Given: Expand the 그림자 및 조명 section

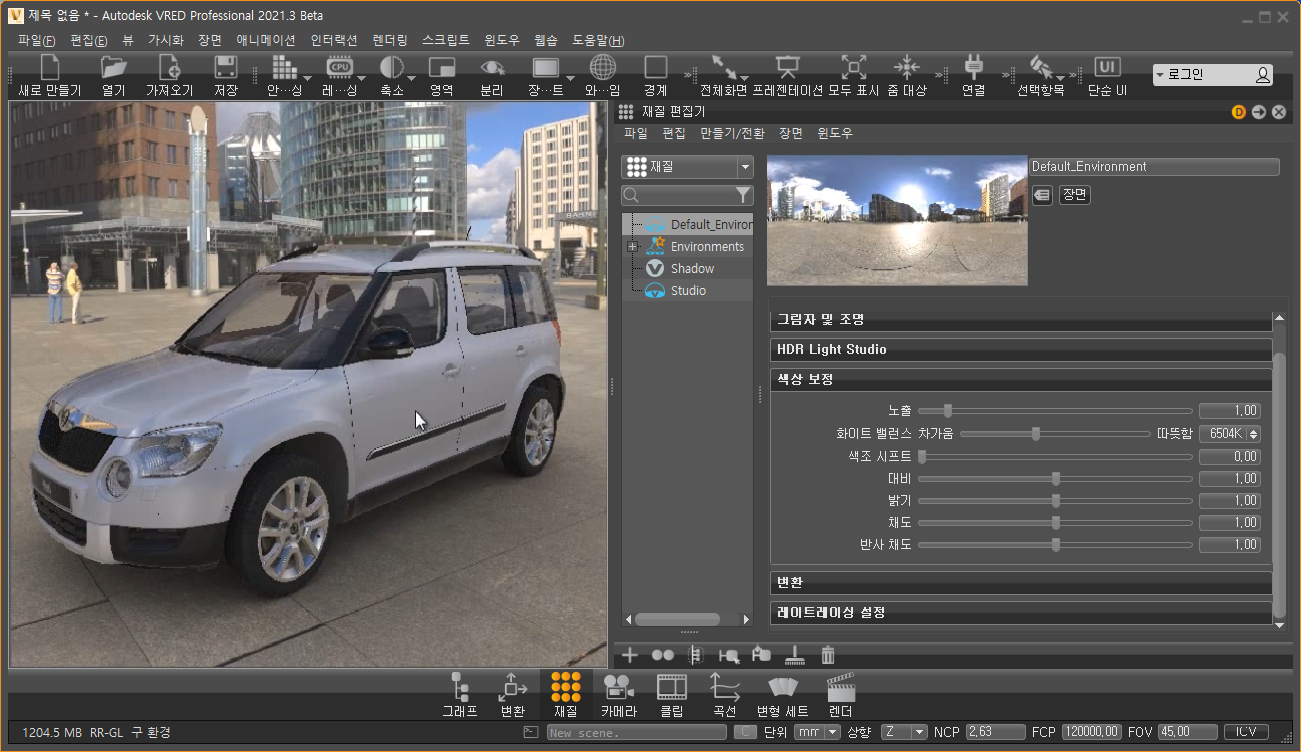Looking at the screenshot, I should tap(1020, 320).
